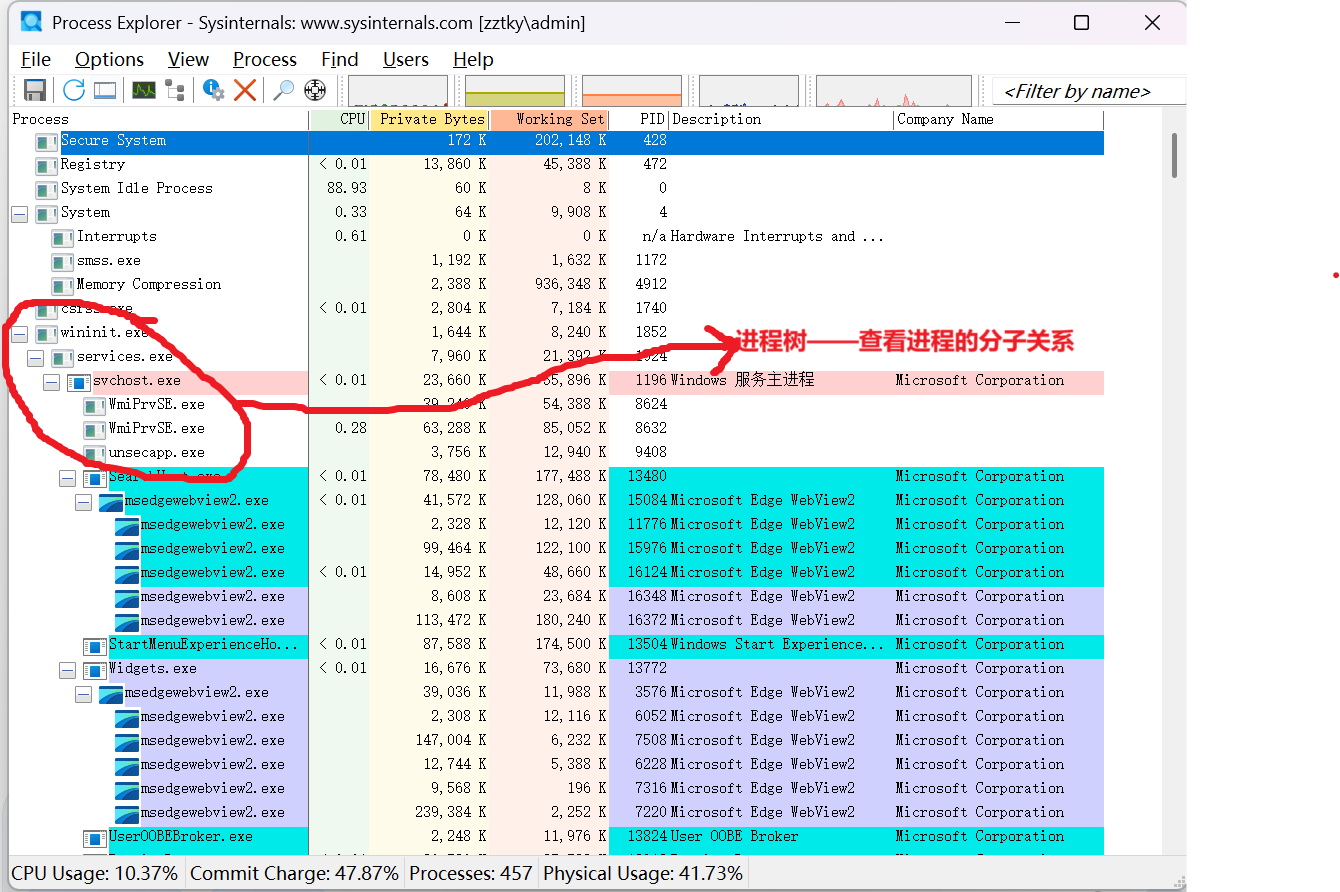1340x892 pixels.
Task: Click the Save toolbar icon
Action: pos(35,90)
